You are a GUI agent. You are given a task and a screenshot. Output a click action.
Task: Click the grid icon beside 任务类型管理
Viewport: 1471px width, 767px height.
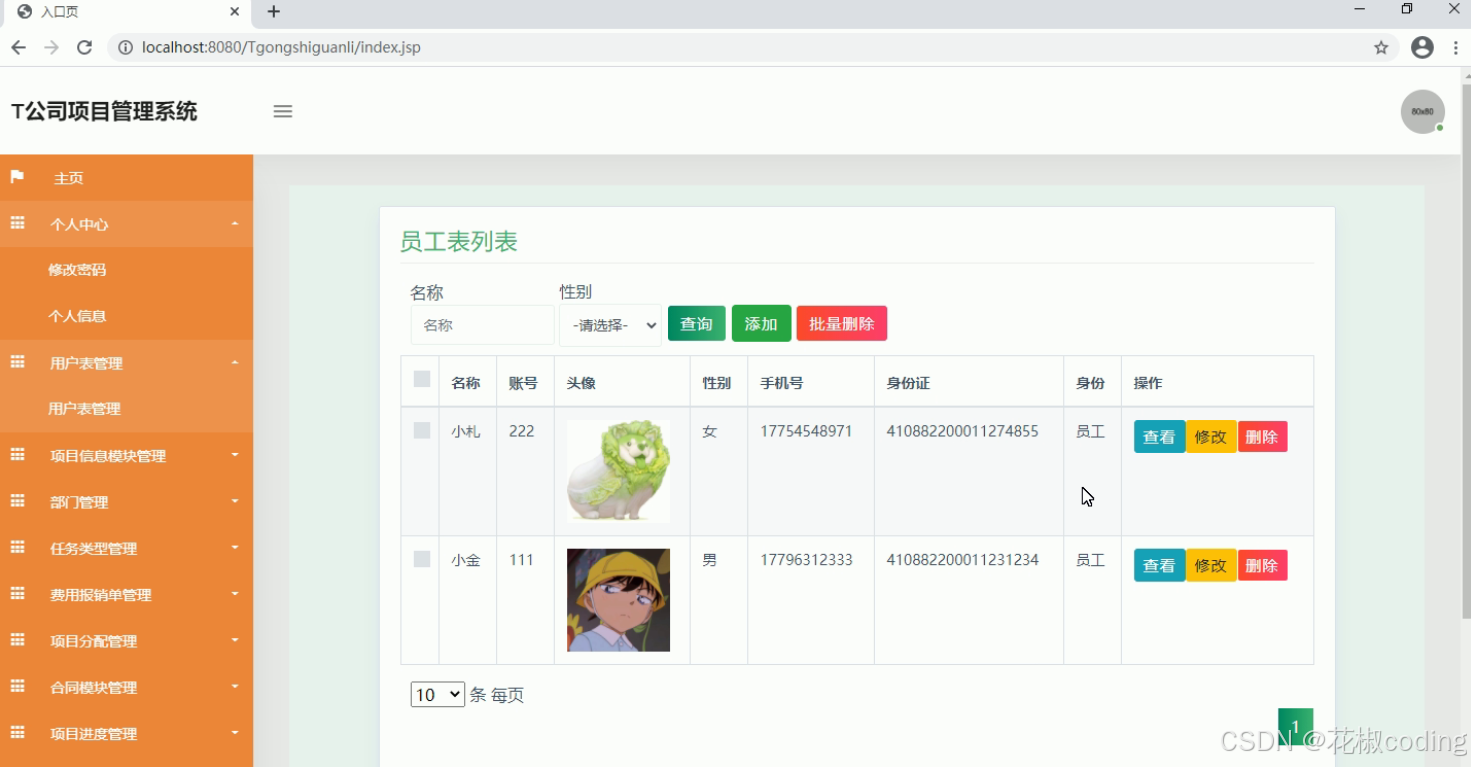coord(17,548)
